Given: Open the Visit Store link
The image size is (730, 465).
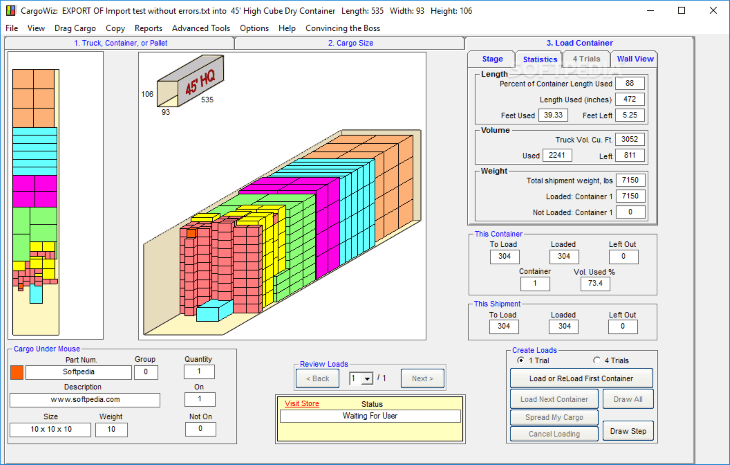Looking at the screenshot, I should 302,404.
